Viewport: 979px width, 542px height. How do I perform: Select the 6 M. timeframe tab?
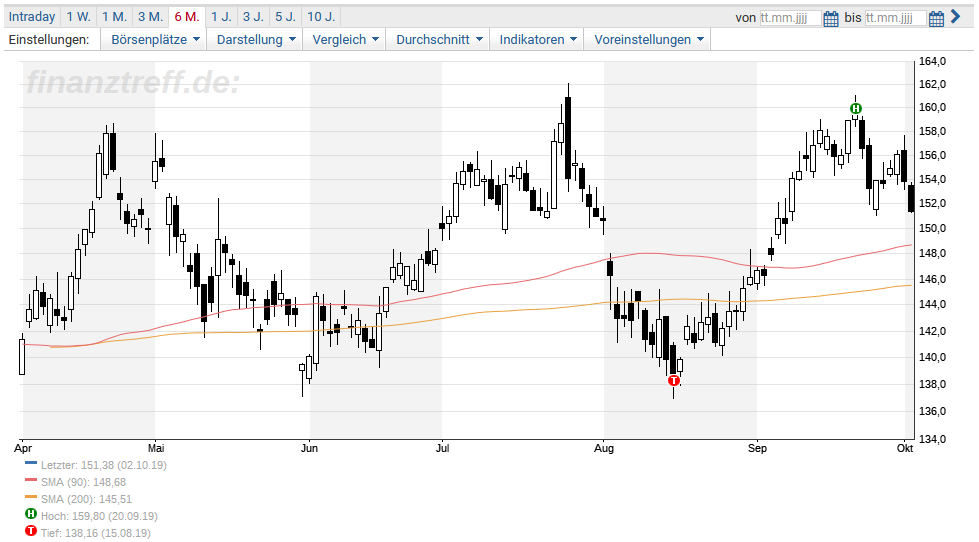[187, 17]
